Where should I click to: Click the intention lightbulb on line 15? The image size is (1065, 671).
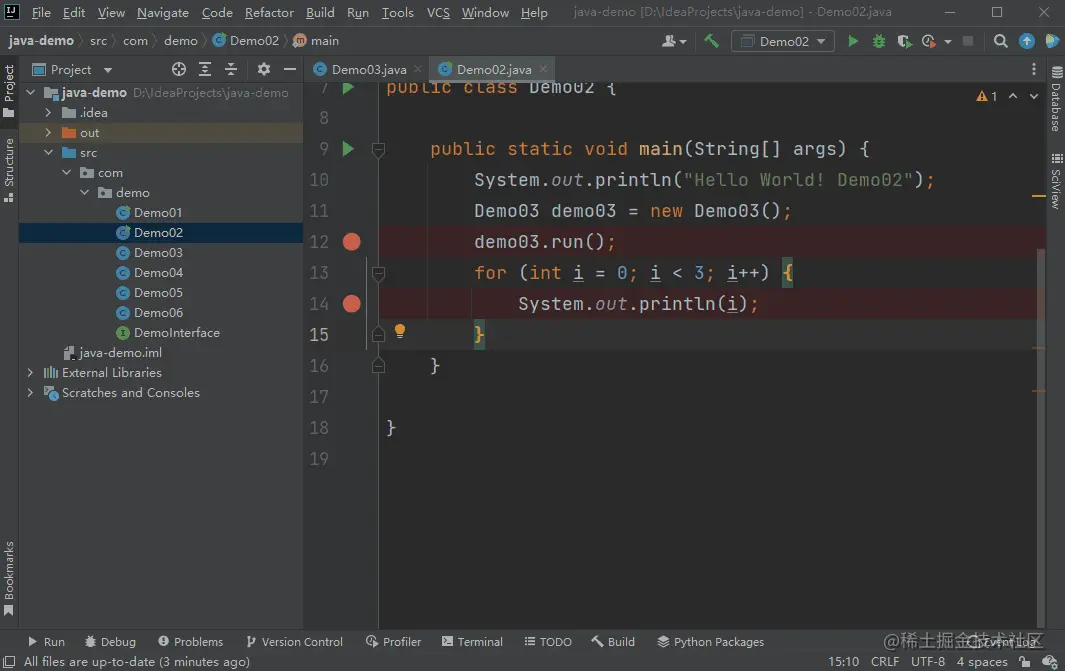[400, 331]
